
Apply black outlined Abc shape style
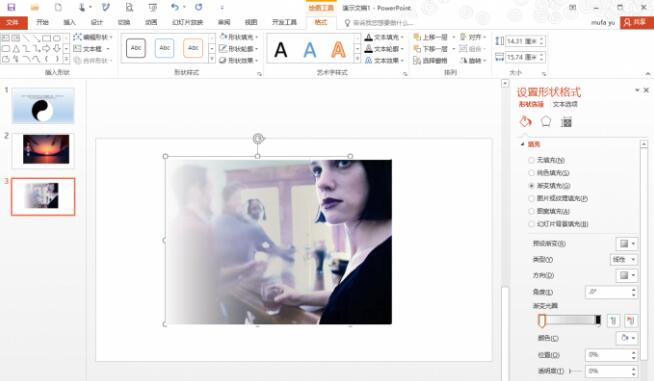[x=136, y=48]
